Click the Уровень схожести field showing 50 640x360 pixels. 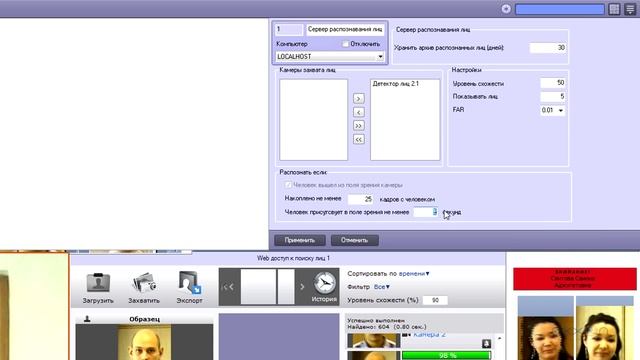click(x=553, y=83)
